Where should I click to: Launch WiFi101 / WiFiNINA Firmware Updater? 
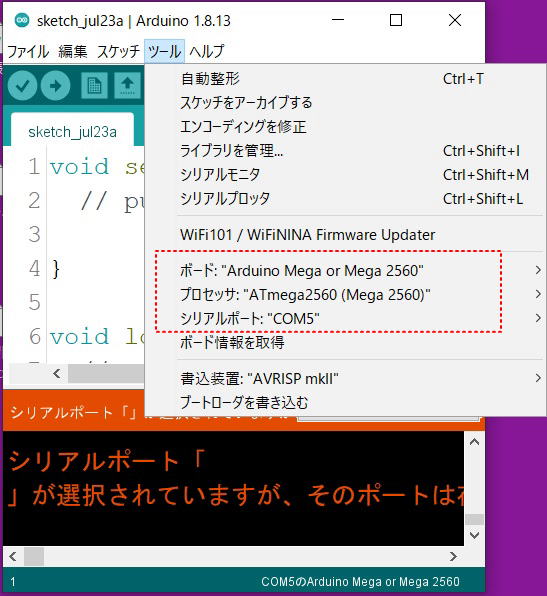(344, 235)
